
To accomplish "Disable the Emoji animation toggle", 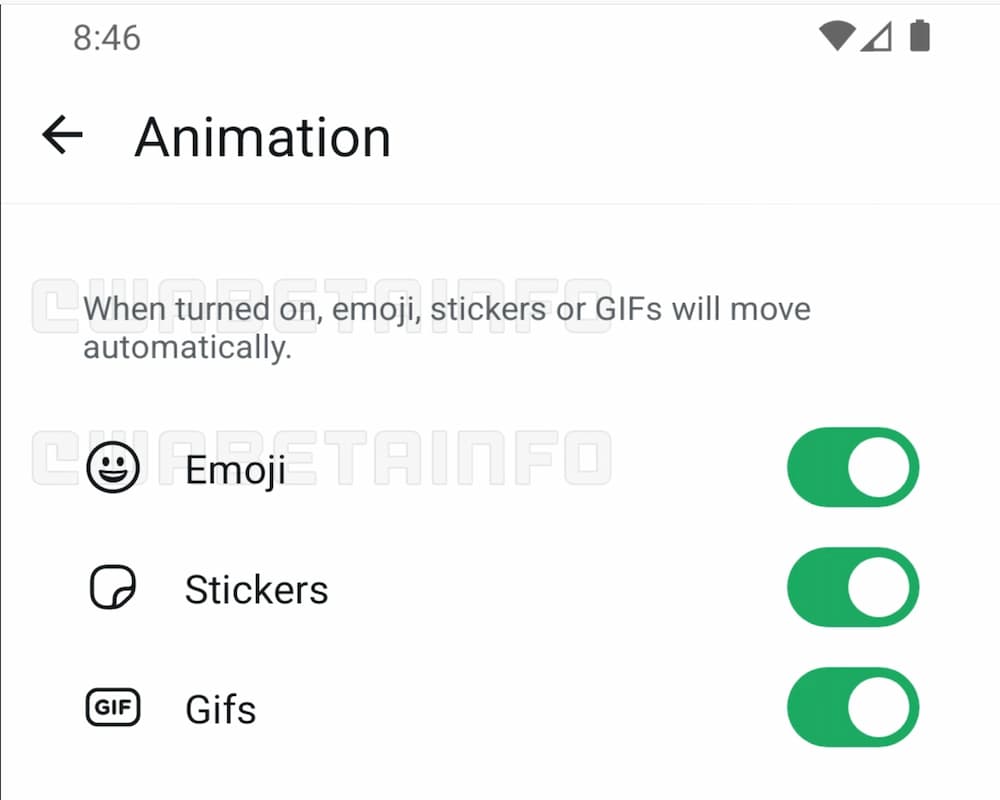I will pyautogui.click(x=852, y=468).
